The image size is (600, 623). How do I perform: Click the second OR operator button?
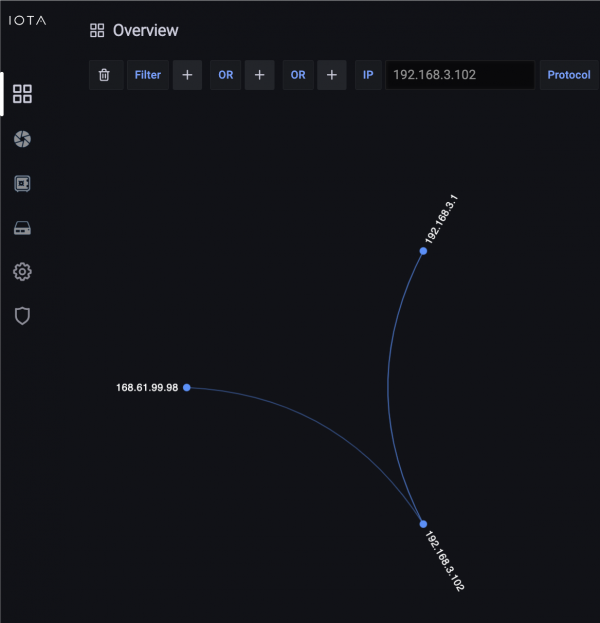tap(298, 75)
